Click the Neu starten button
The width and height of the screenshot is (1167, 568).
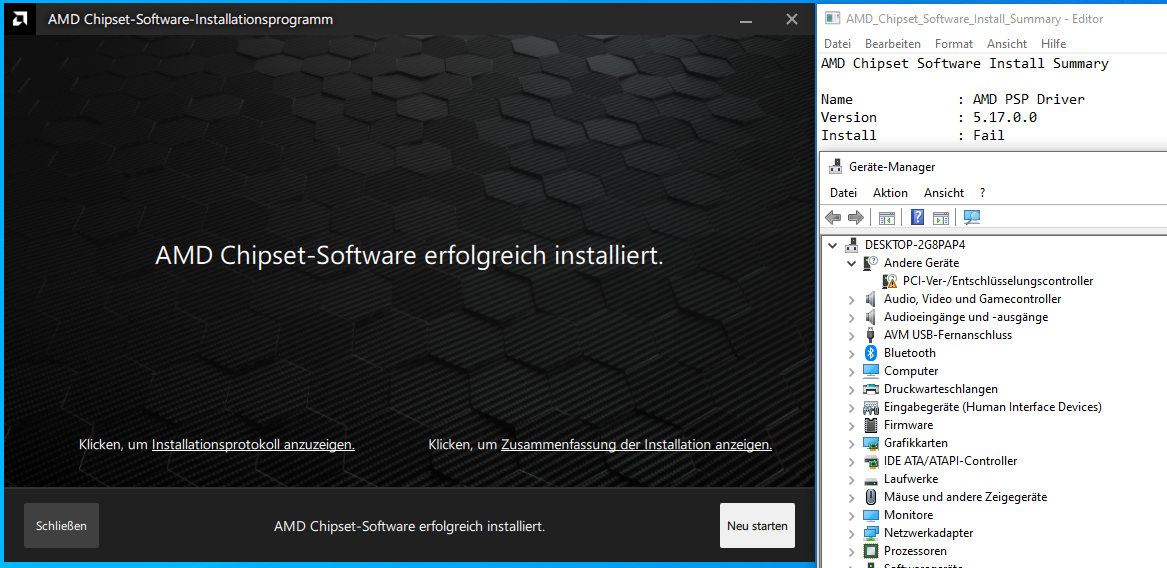(757, 526)
